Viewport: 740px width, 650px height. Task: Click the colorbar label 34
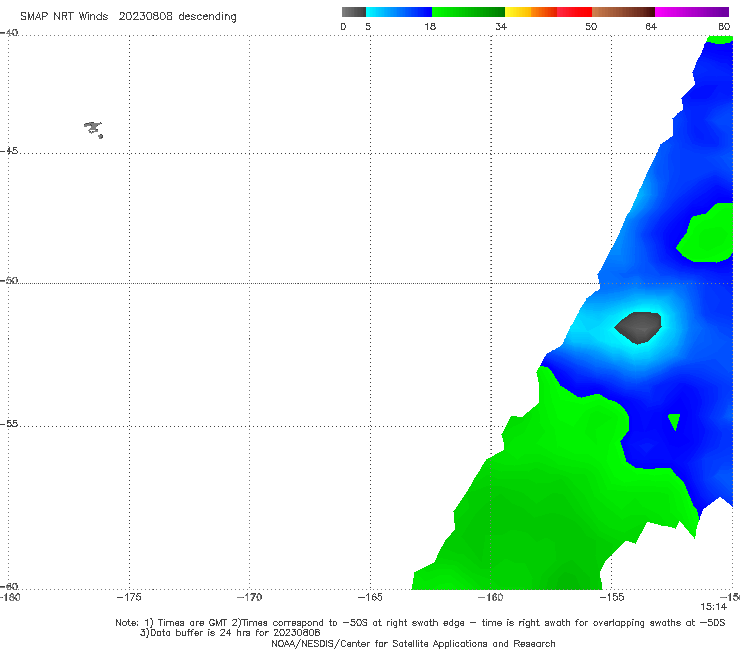point(501,26)
